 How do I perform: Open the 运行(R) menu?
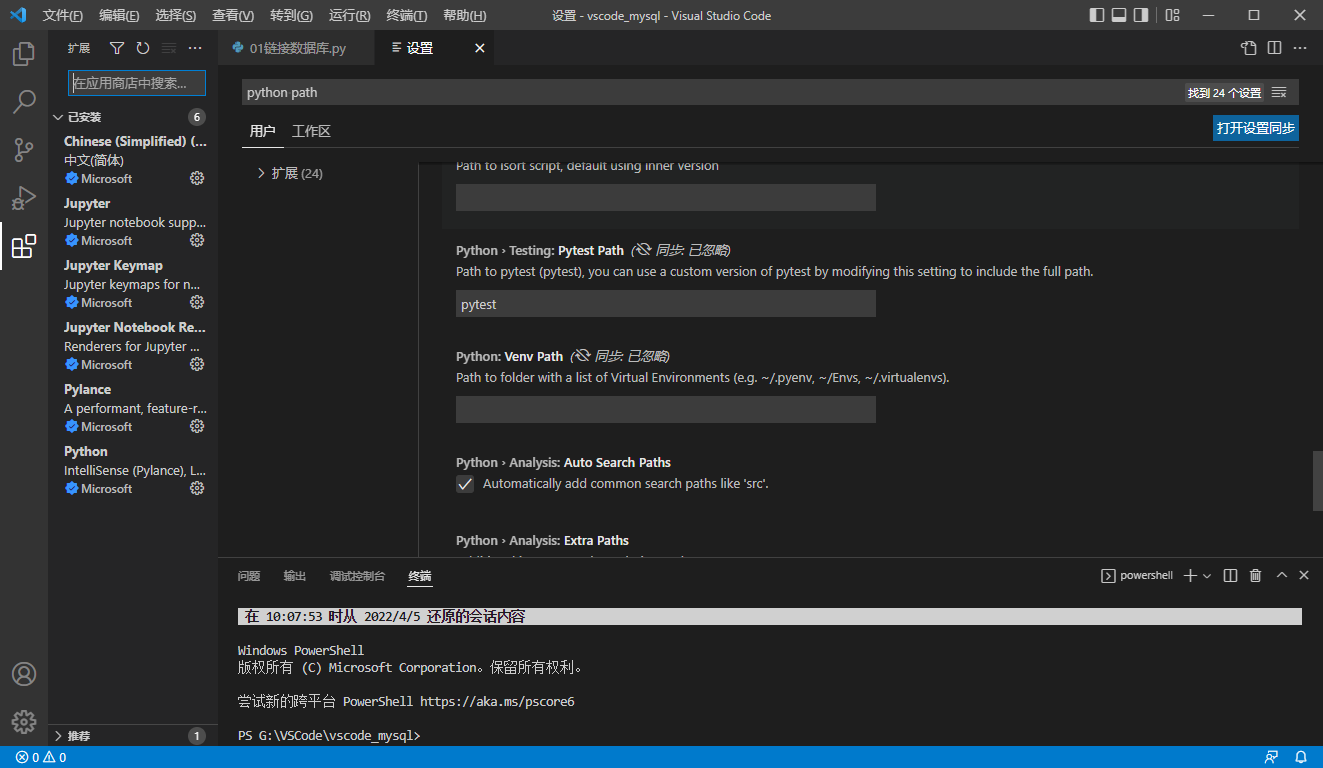point(349,15)
